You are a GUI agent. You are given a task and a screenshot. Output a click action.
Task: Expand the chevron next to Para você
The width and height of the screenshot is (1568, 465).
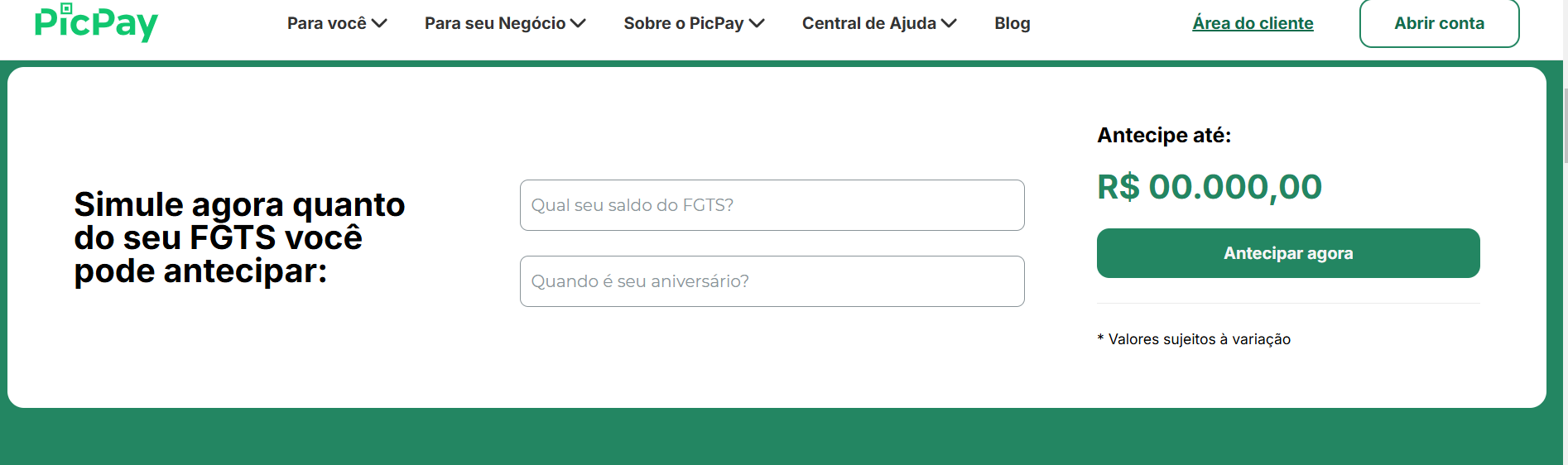pyautogui.click(x=379, y=23)
